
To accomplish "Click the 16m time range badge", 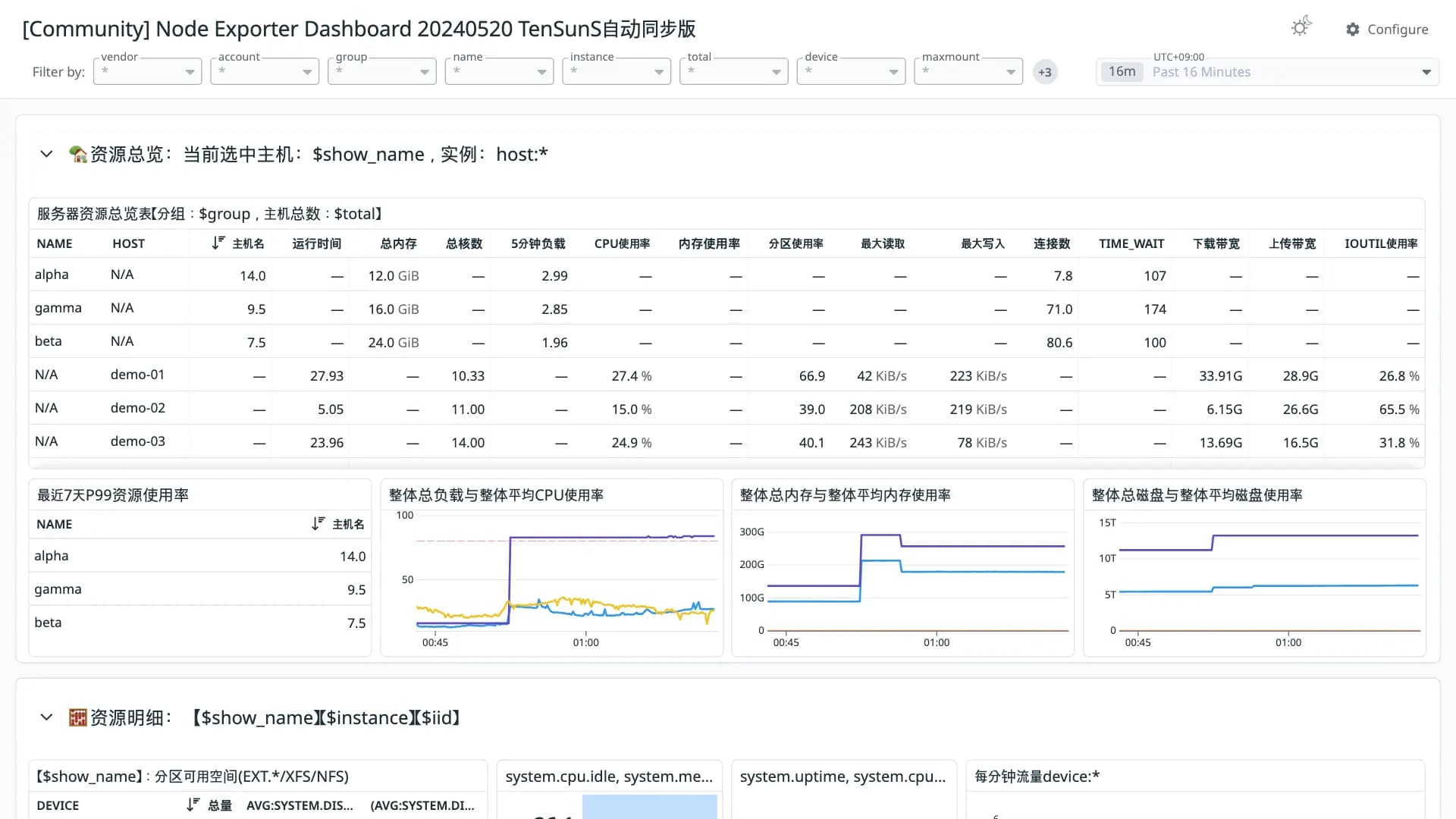I will point(1122,71).
